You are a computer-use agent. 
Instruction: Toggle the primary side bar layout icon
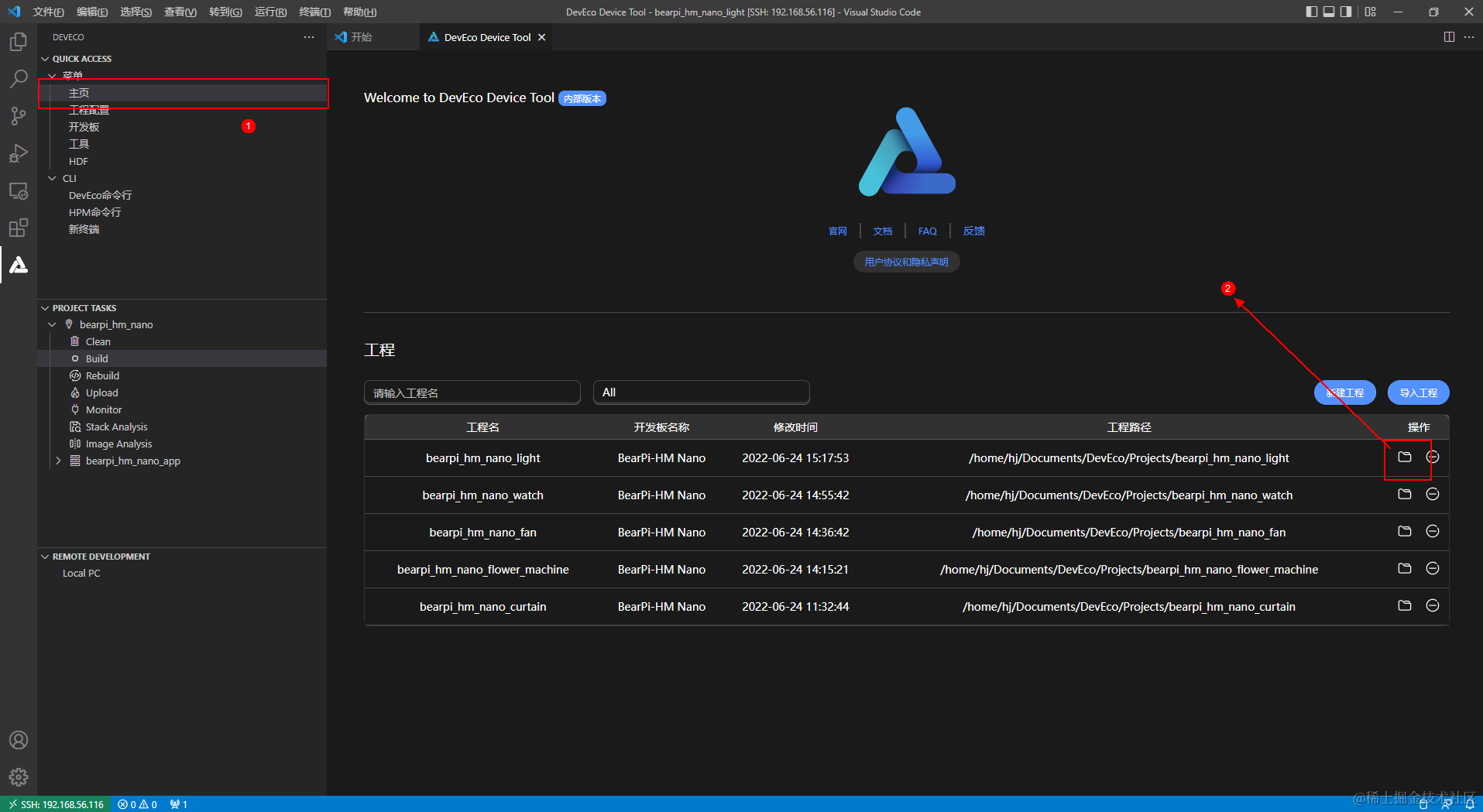(x=1311, y=12)
